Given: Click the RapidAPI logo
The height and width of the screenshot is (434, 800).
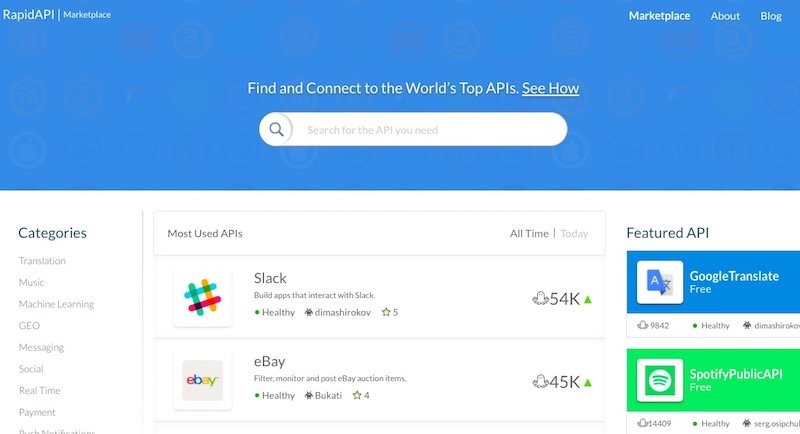Looking at the screenshot, I should click(28, 15).
